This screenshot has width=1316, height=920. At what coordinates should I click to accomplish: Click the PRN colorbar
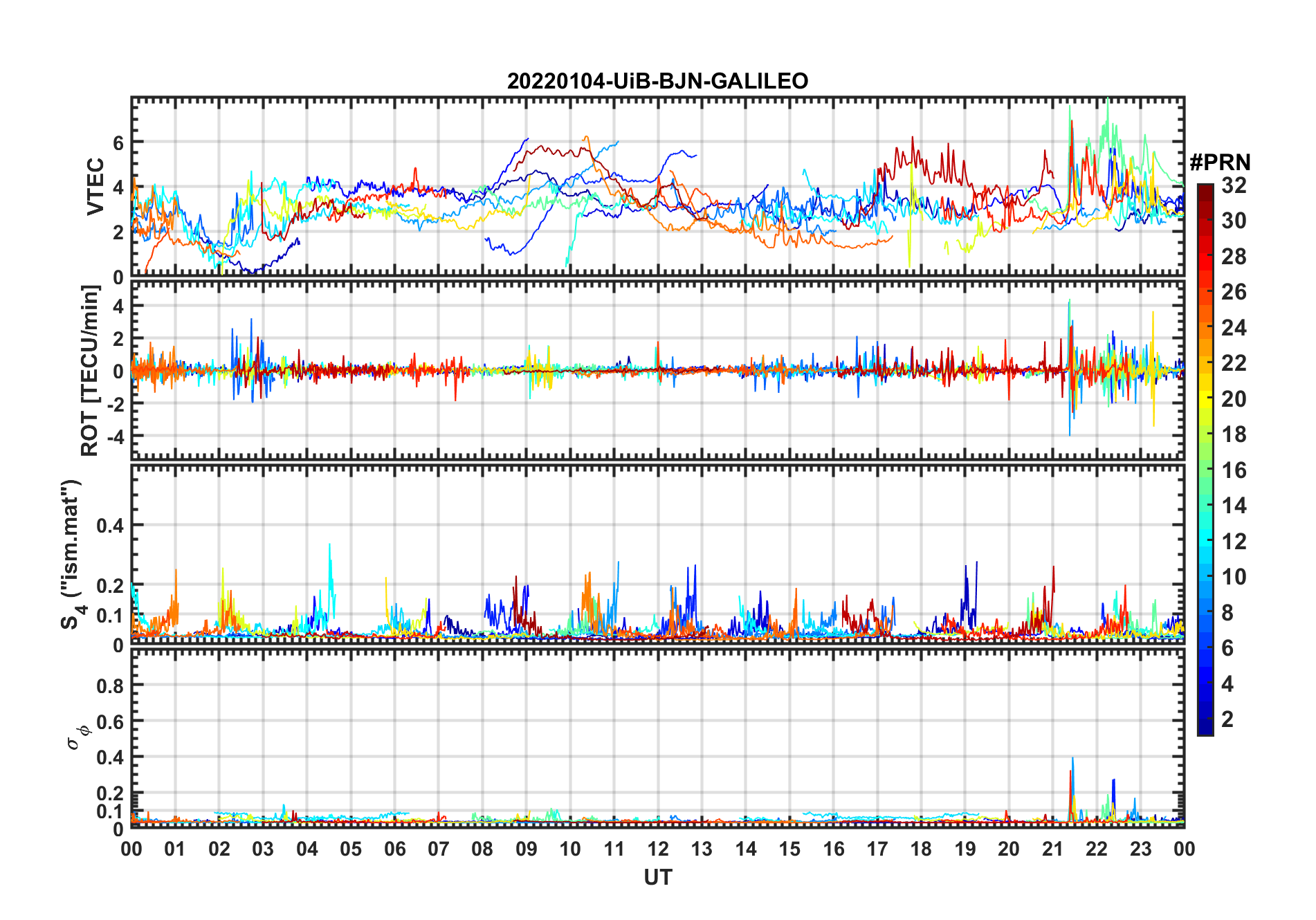(1205, 460)
